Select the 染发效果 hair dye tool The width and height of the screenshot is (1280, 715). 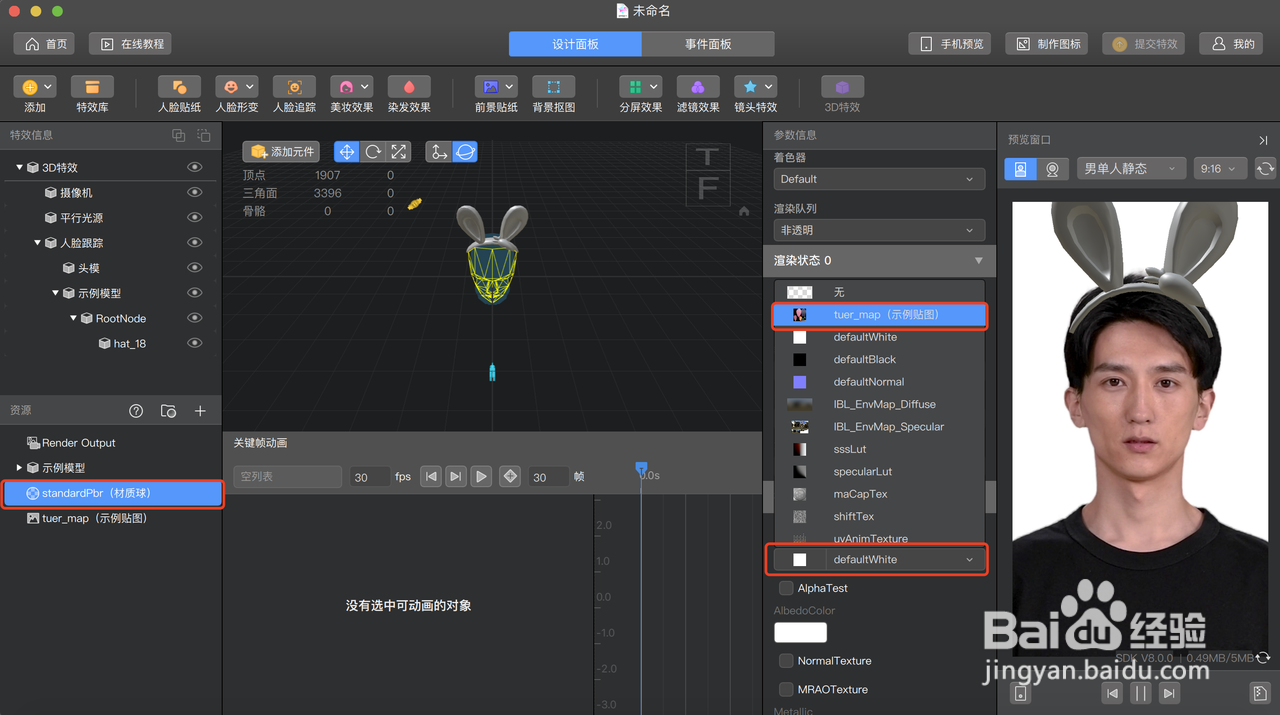[x=409, y=87]
